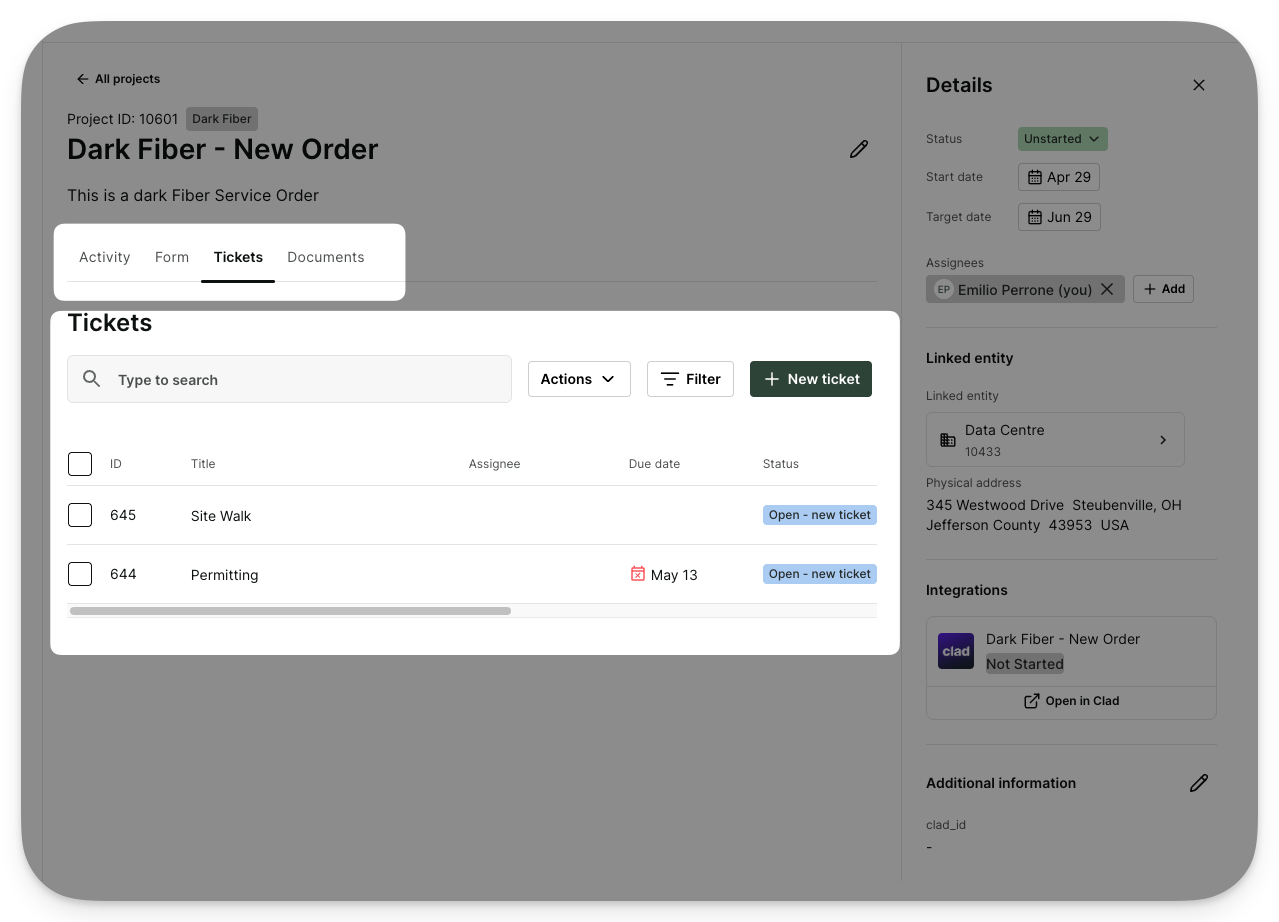Select all tickets with the header checkbox
The height and width of the screenshot is (922, 1279).
click(80, 464)
